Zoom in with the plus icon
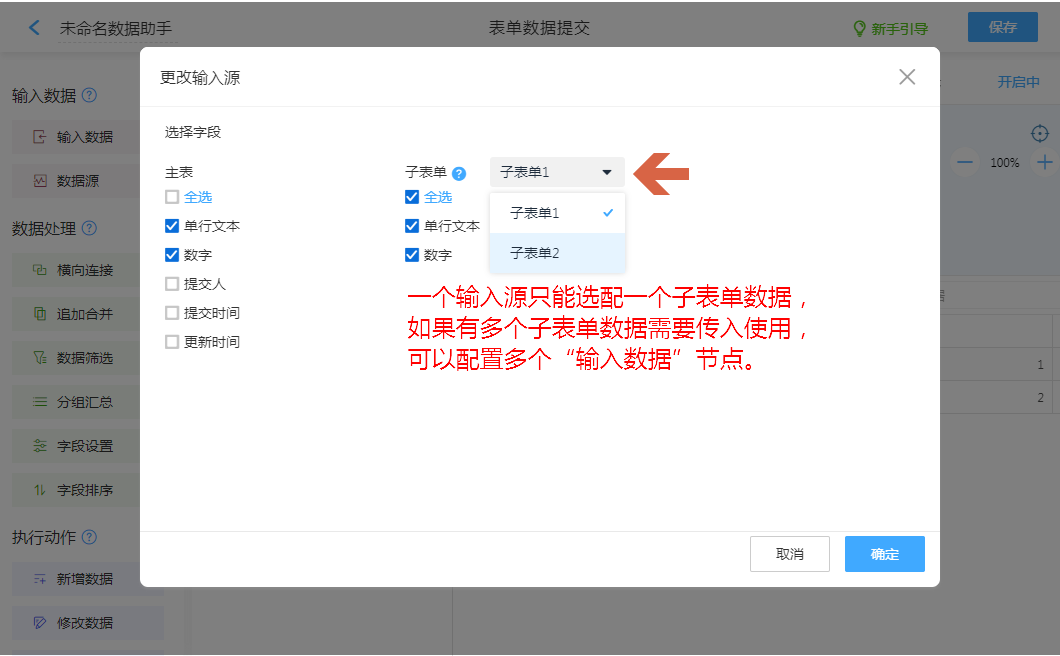 (x=1044, y=162)
